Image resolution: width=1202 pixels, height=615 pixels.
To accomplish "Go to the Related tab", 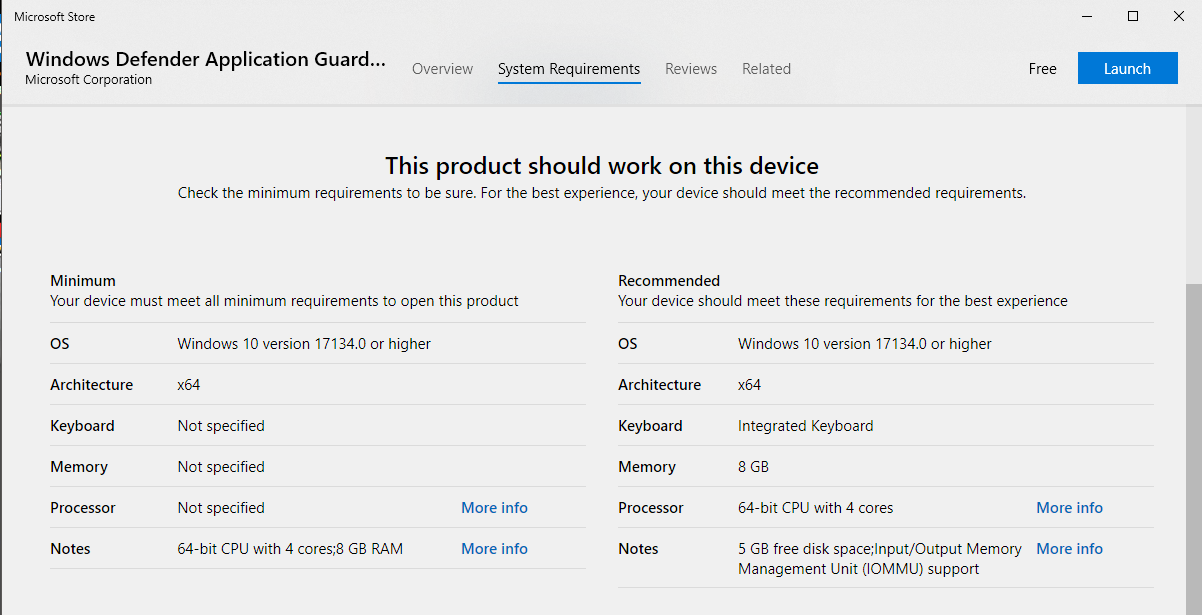I will 766,69.
